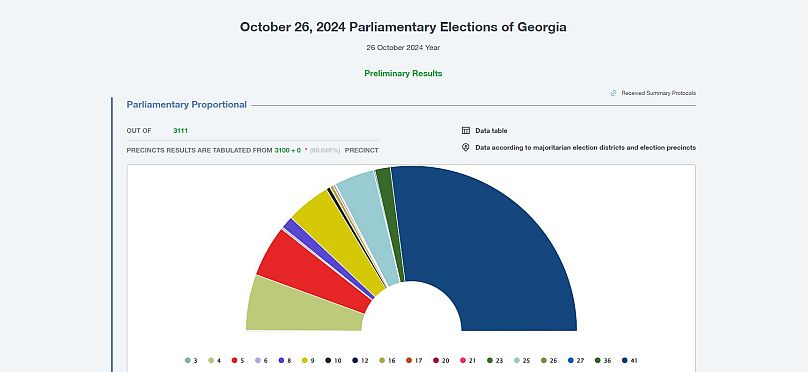Click the map pin icon for district data

click(x=466, y=147)
